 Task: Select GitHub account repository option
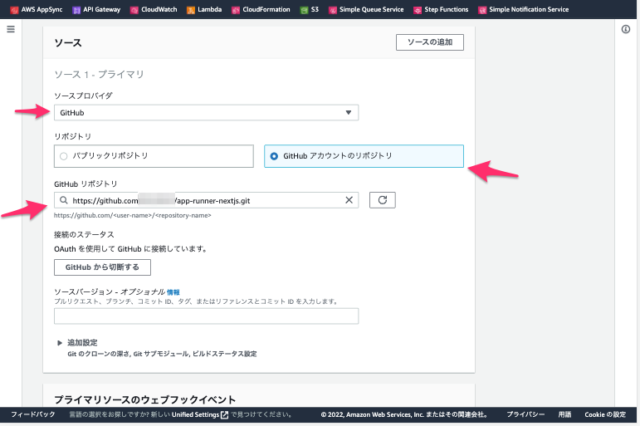click(x=364, y=156)
